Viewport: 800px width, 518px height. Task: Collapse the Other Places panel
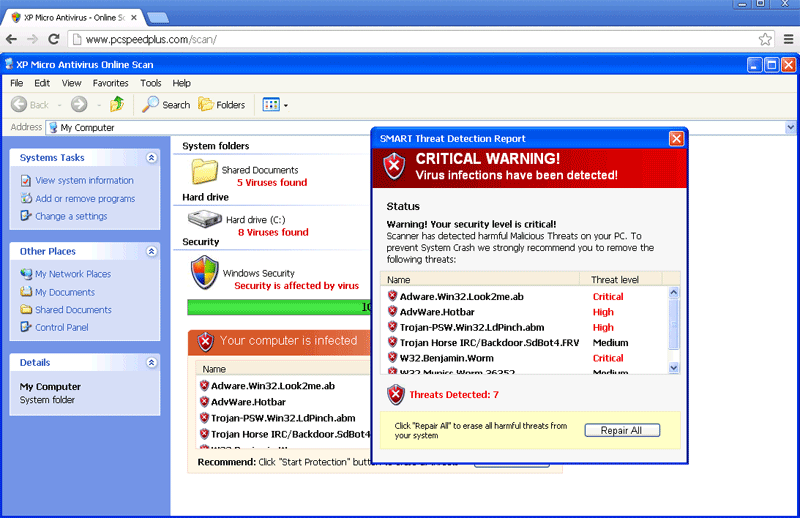151,251
